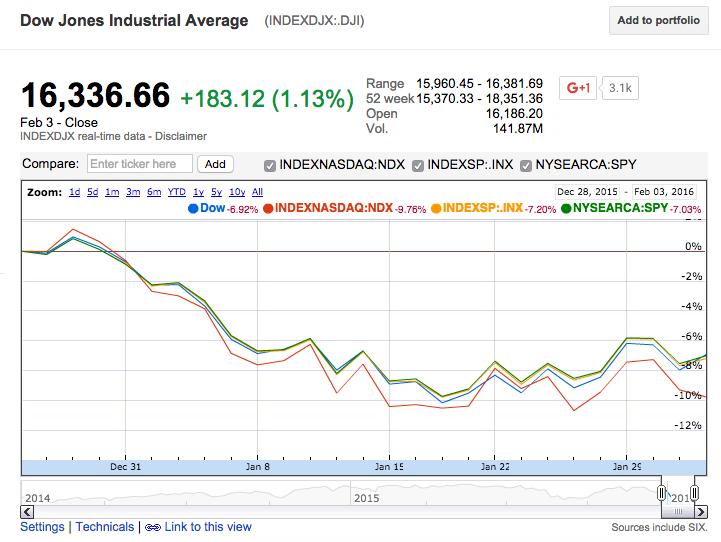Click the Add ticker button
Screen dimensions: 721x542
(215, 164)
